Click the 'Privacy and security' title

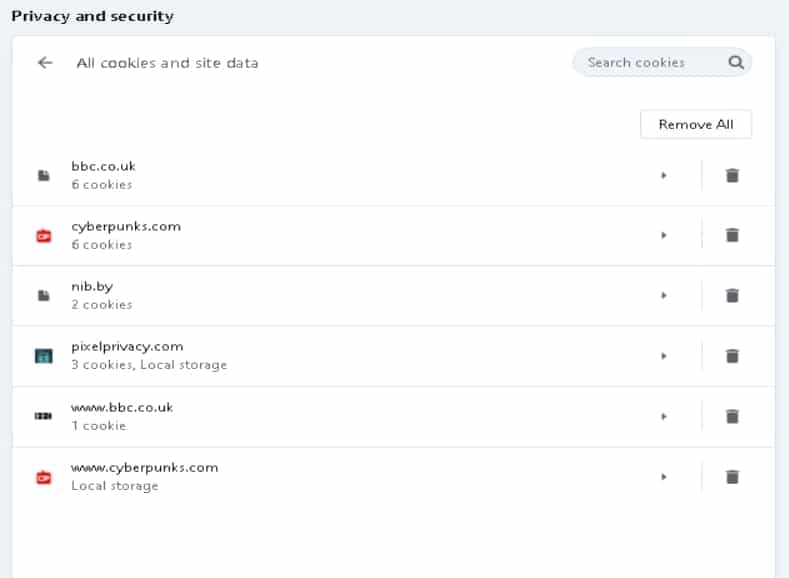coord(93,17)
